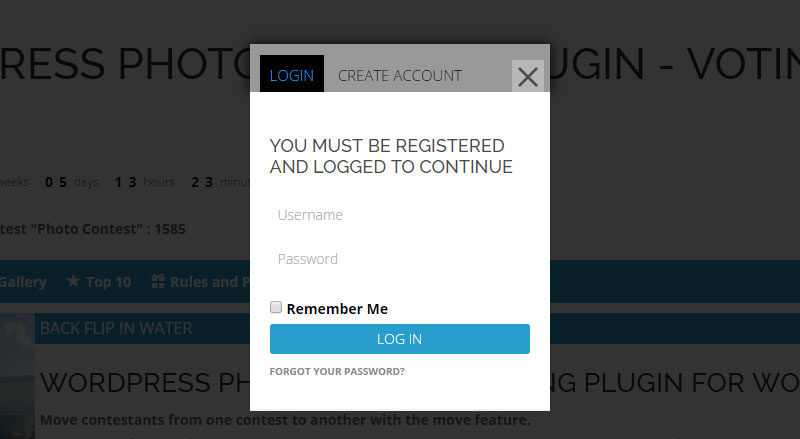Focus the Password input field
The height and width of the screenshot is (439, 800).
tap(399, 259)
